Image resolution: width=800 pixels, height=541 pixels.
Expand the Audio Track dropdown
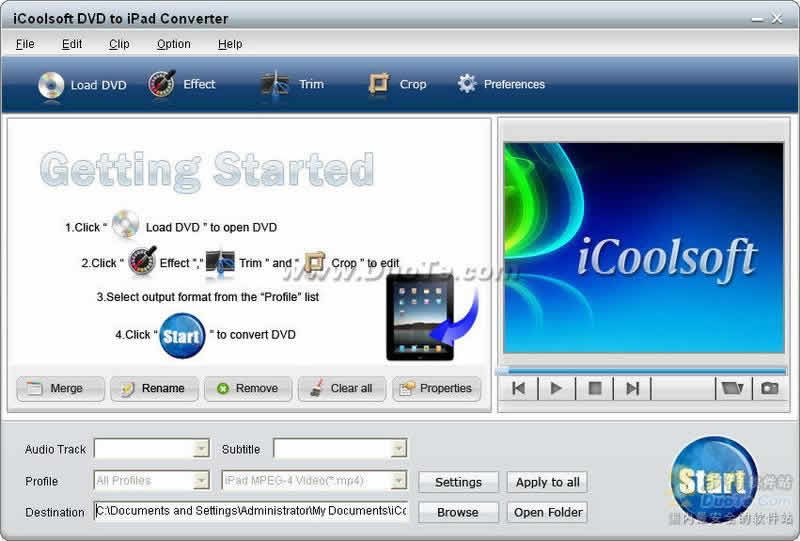(x=201, y=449)
